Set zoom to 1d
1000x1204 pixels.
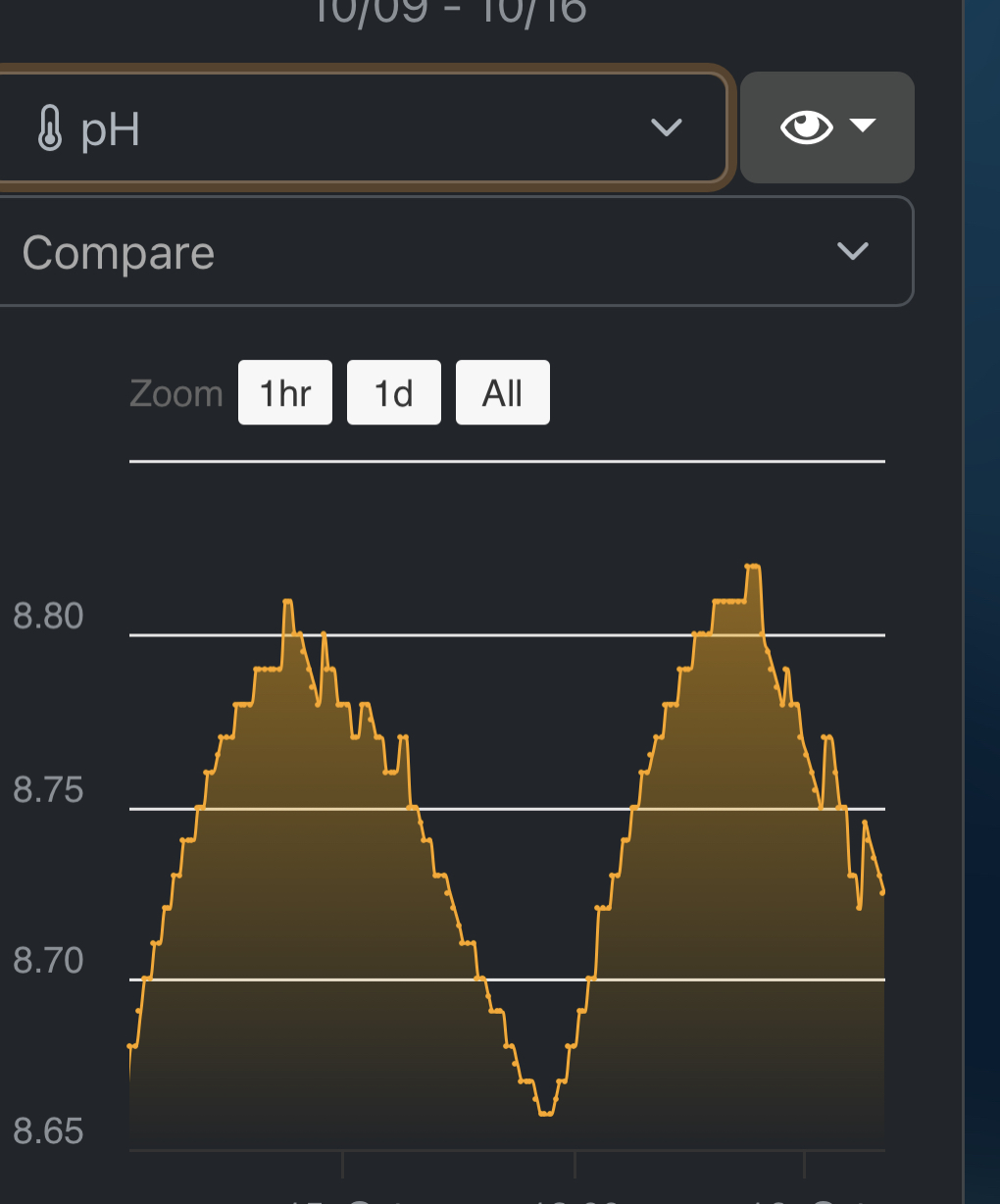tap(394, 393)
